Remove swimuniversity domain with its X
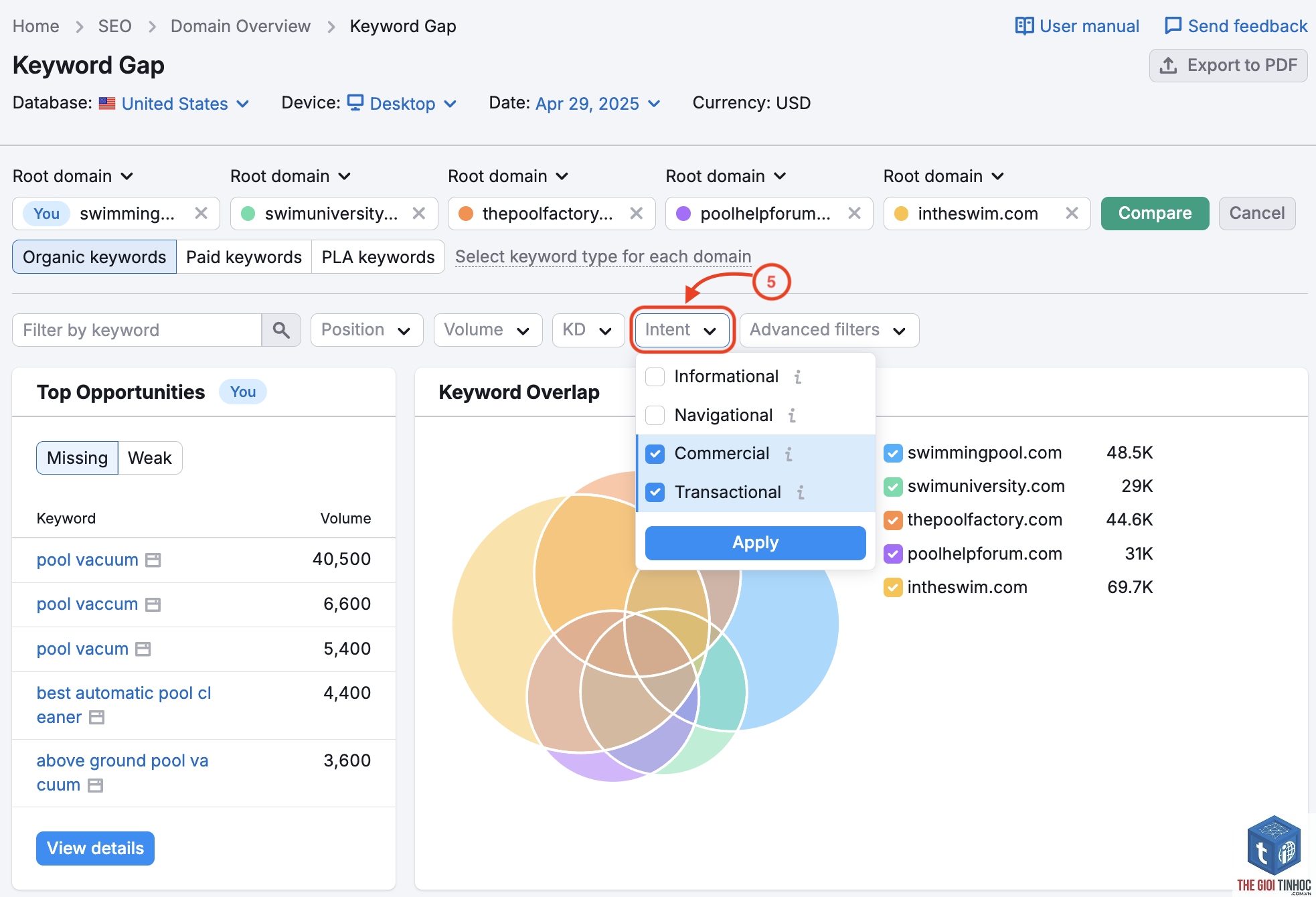Screen dimensions: 1316x897 [x=419, y=213]
